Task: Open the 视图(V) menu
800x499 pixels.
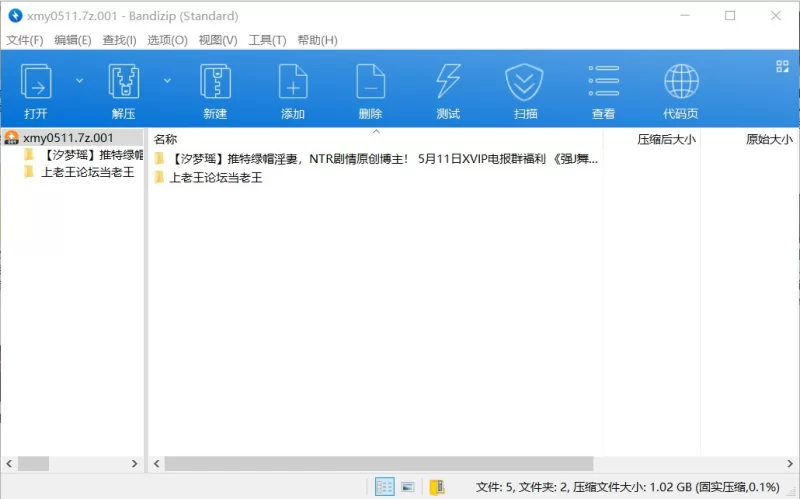Action: (218, 40)
